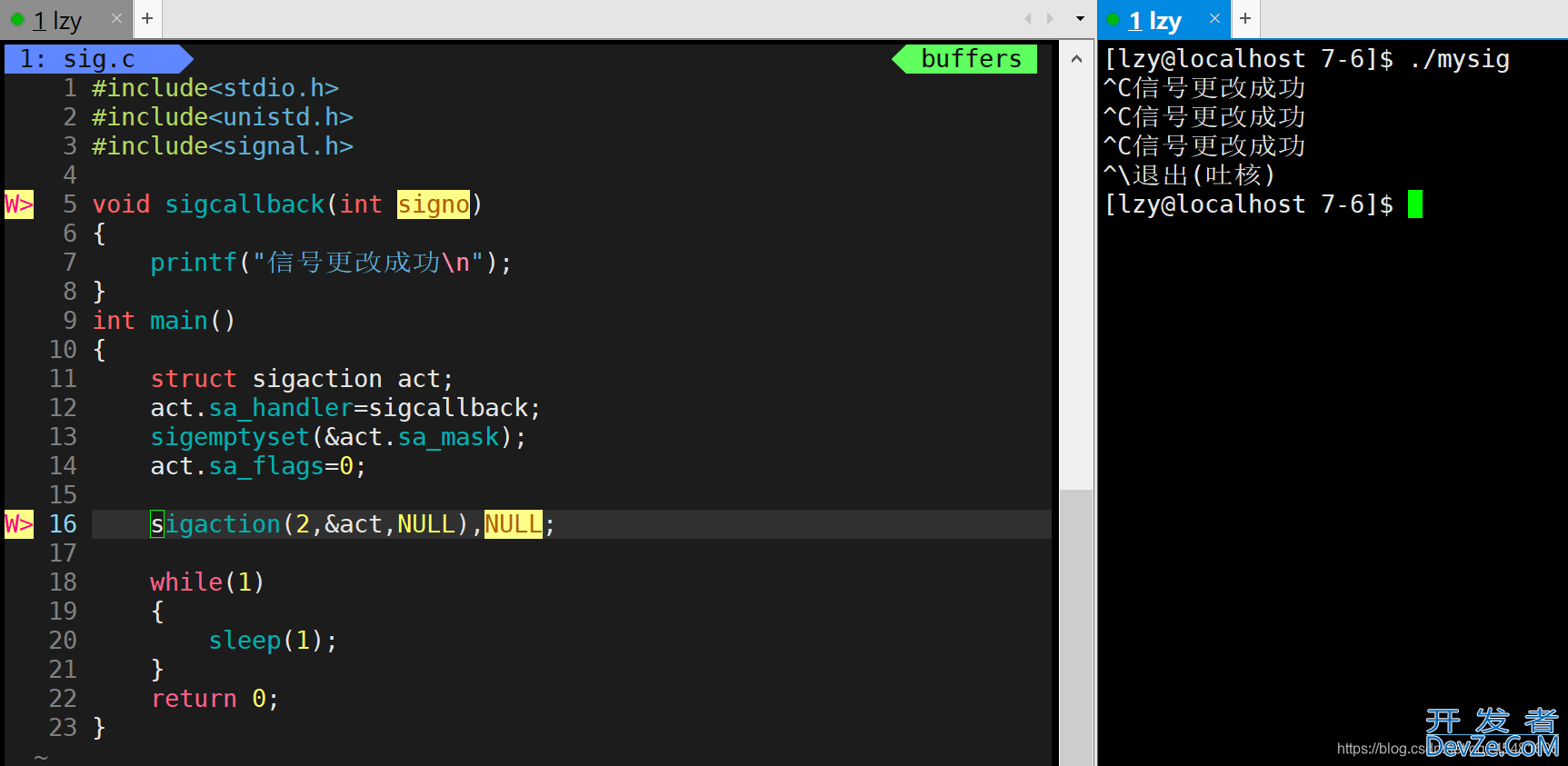Click 'sa_handler' on line 12
The width and height of the screenshot is (1568, 766).
click(281, 408)
